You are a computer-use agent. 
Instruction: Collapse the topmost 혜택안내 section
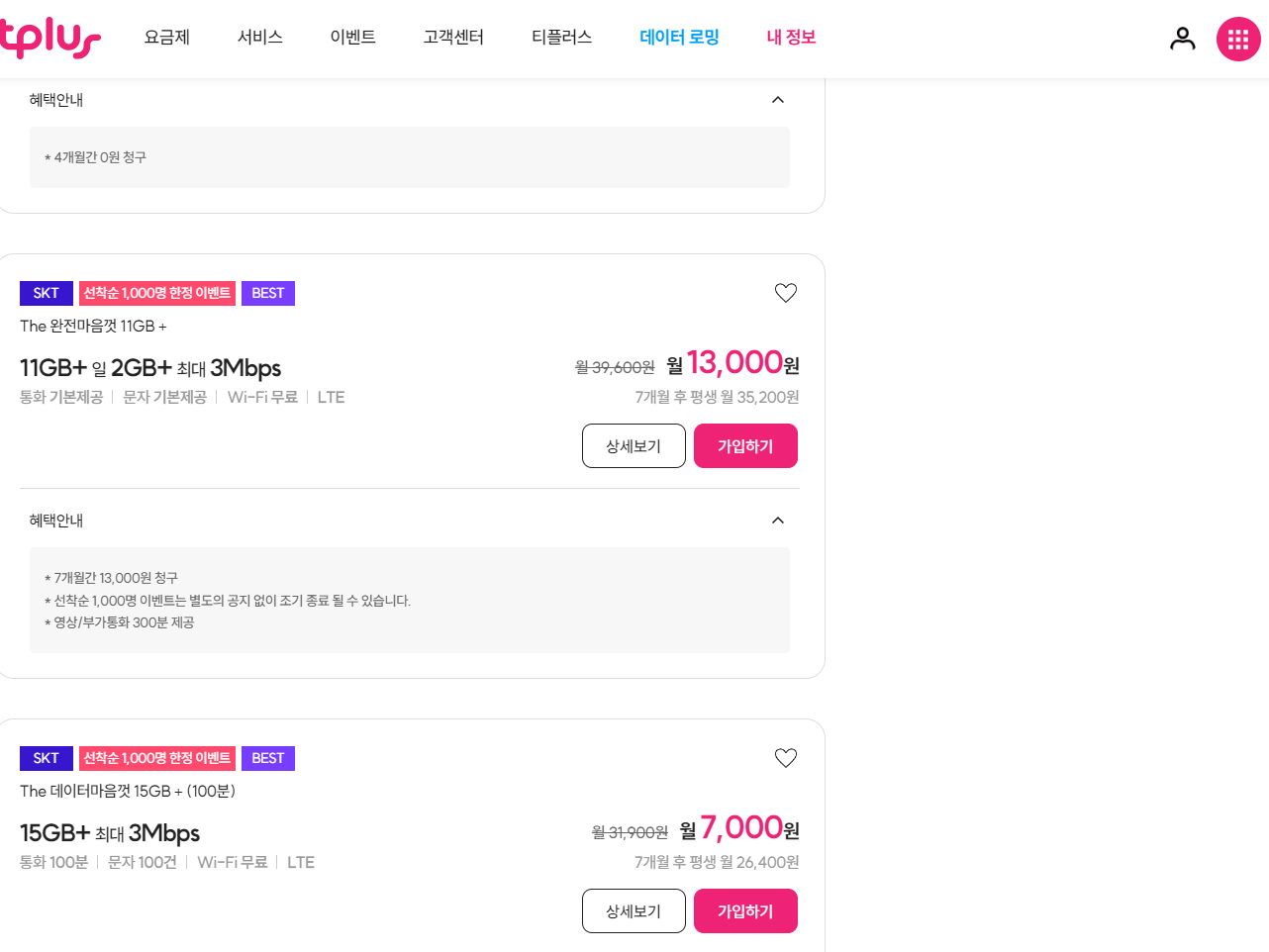(x=777, y=99)
